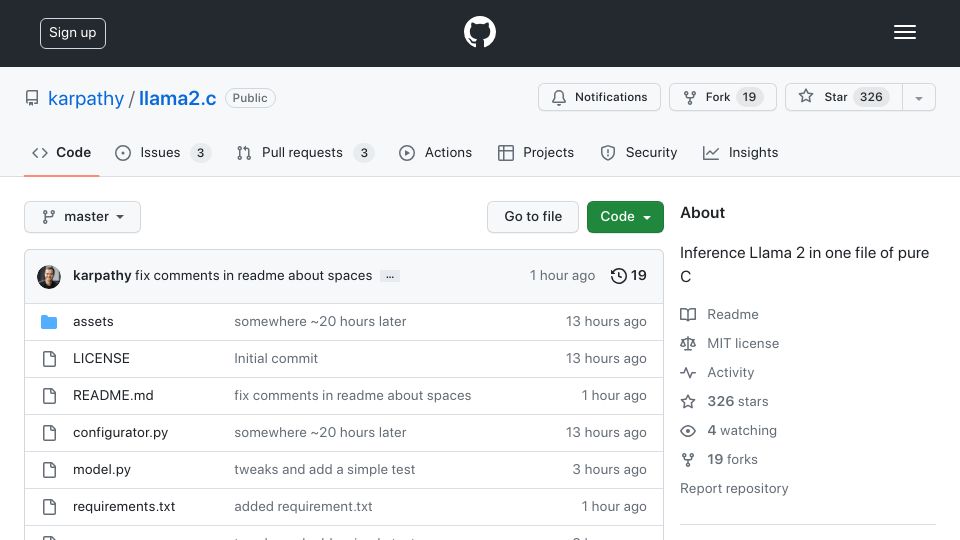This screenshot has width=960, height=540.
Task: Click the repository icon beside karpathy
Action: (x=32, y=98)
